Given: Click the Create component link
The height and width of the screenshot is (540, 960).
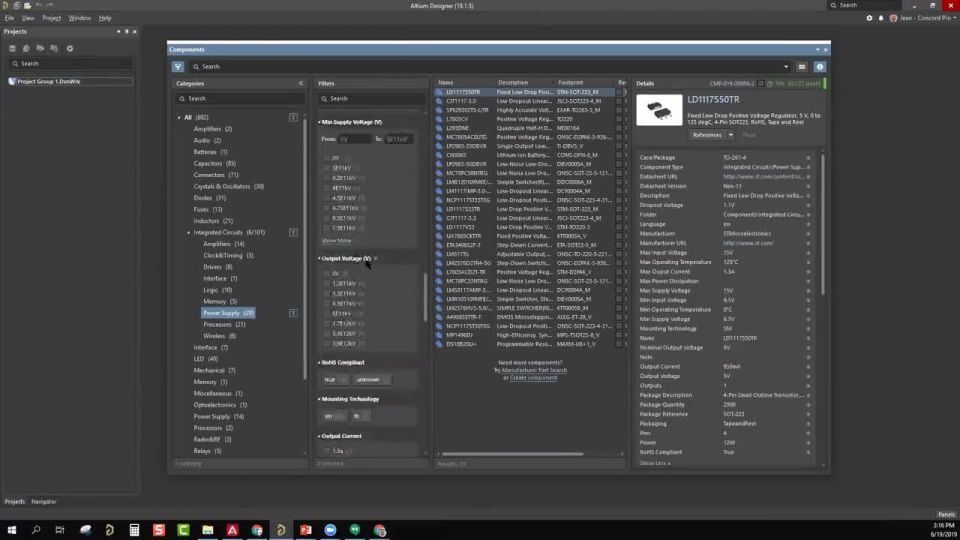Looking at the screenshot, I should click(x=533, y=378).
